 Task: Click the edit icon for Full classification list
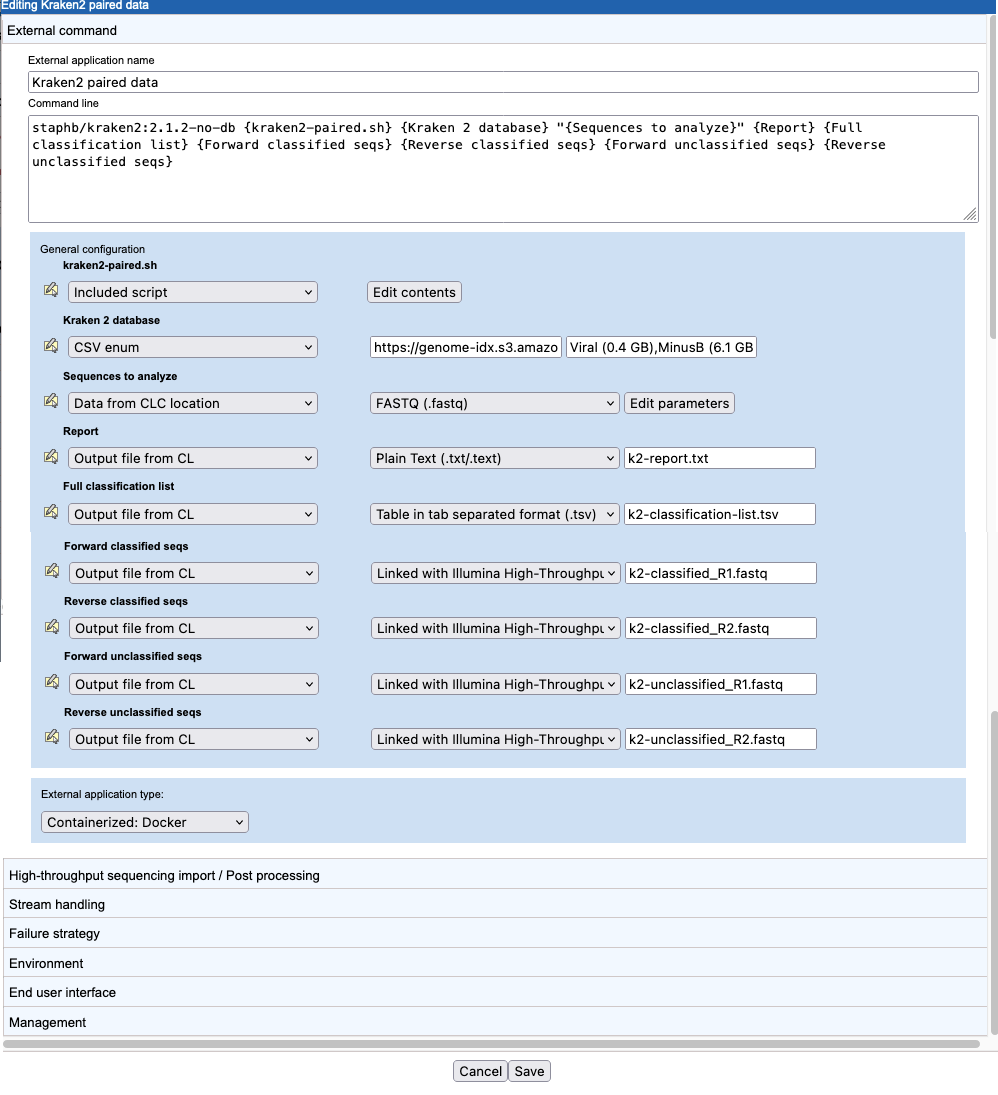click(52, 512)
